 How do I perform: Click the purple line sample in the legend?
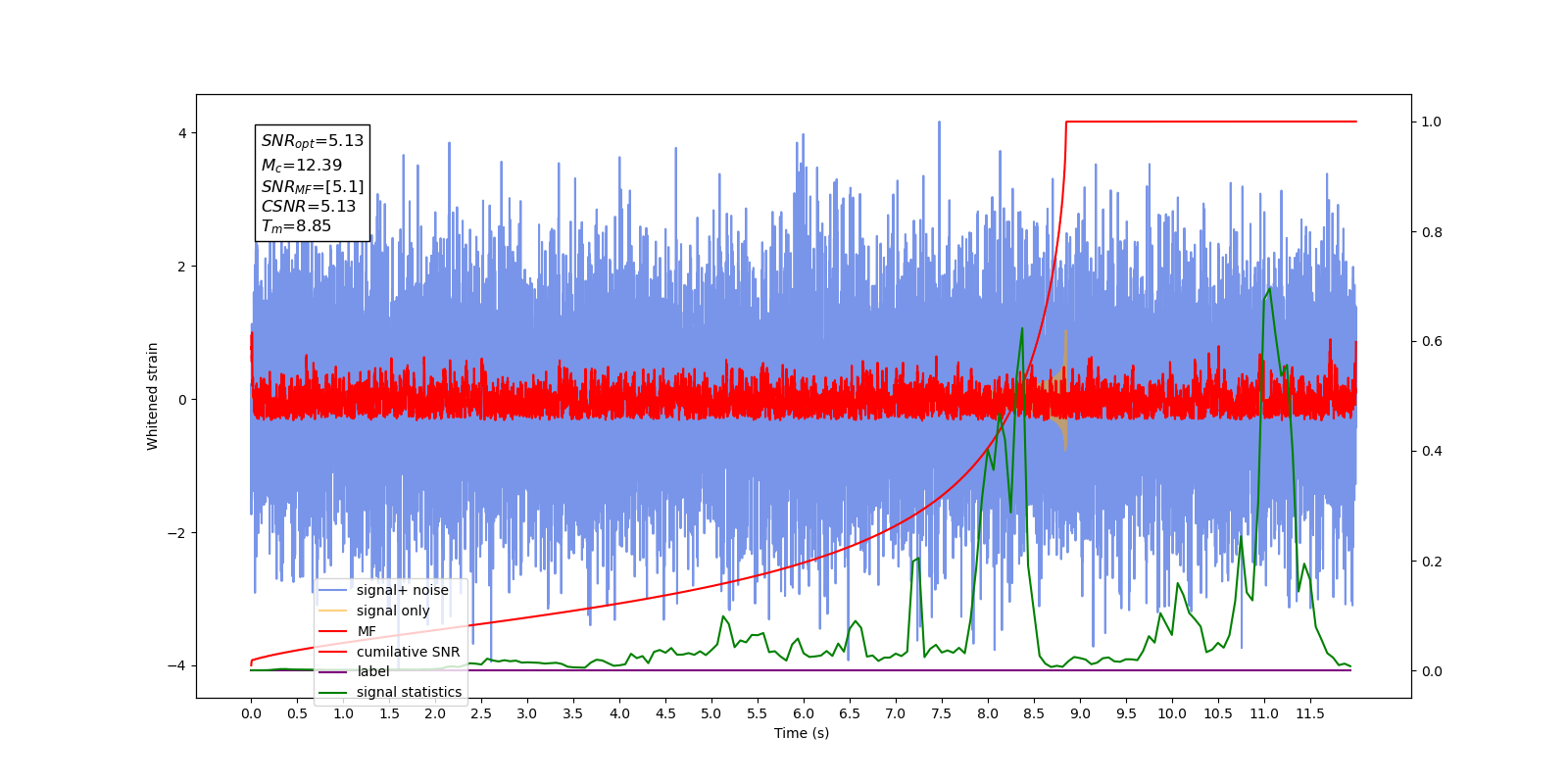335,671
